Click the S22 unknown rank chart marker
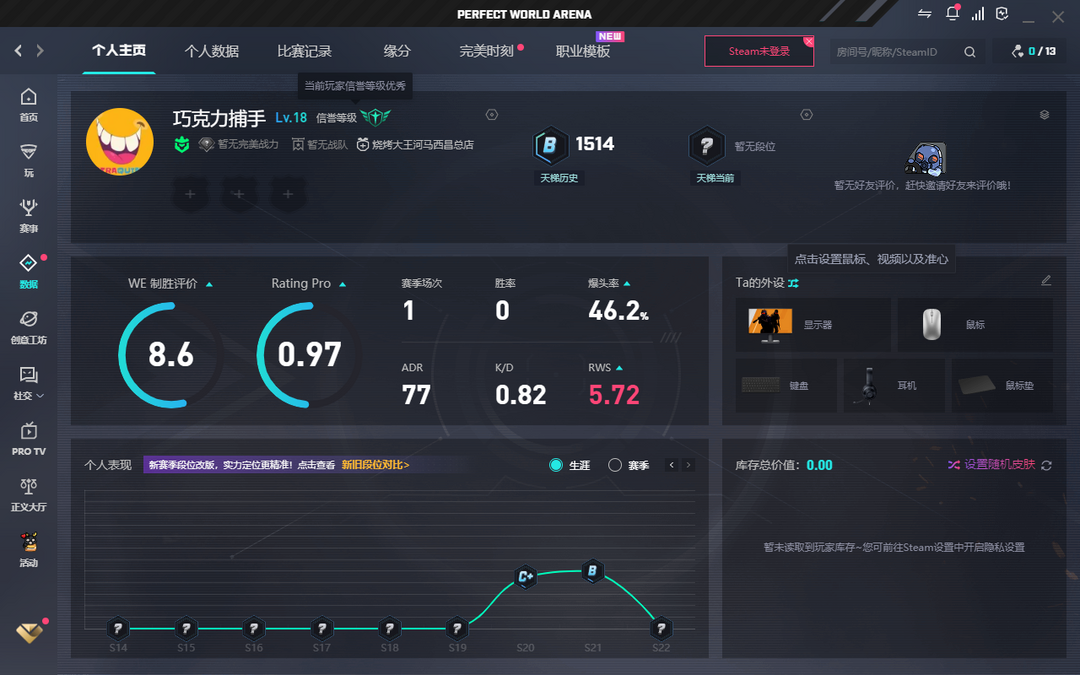Image resolution: width=1080 pixels, height=675 pixels. [661, 628]
